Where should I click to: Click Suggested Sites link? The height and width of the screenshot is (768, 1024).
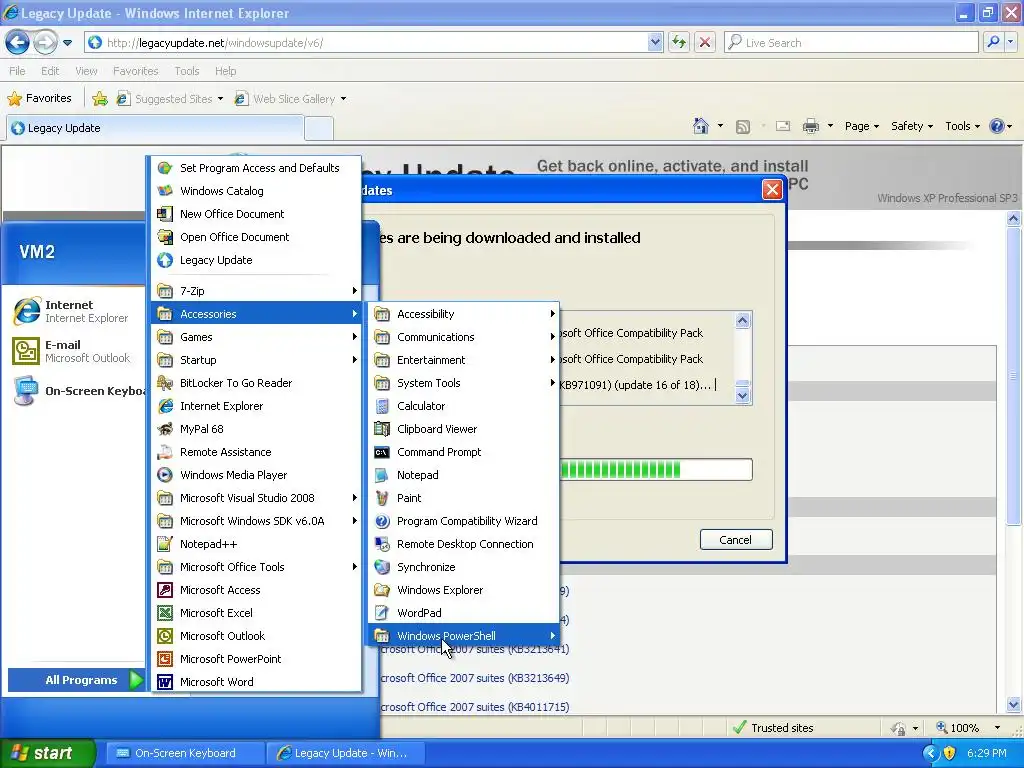[x=169, y=99]
